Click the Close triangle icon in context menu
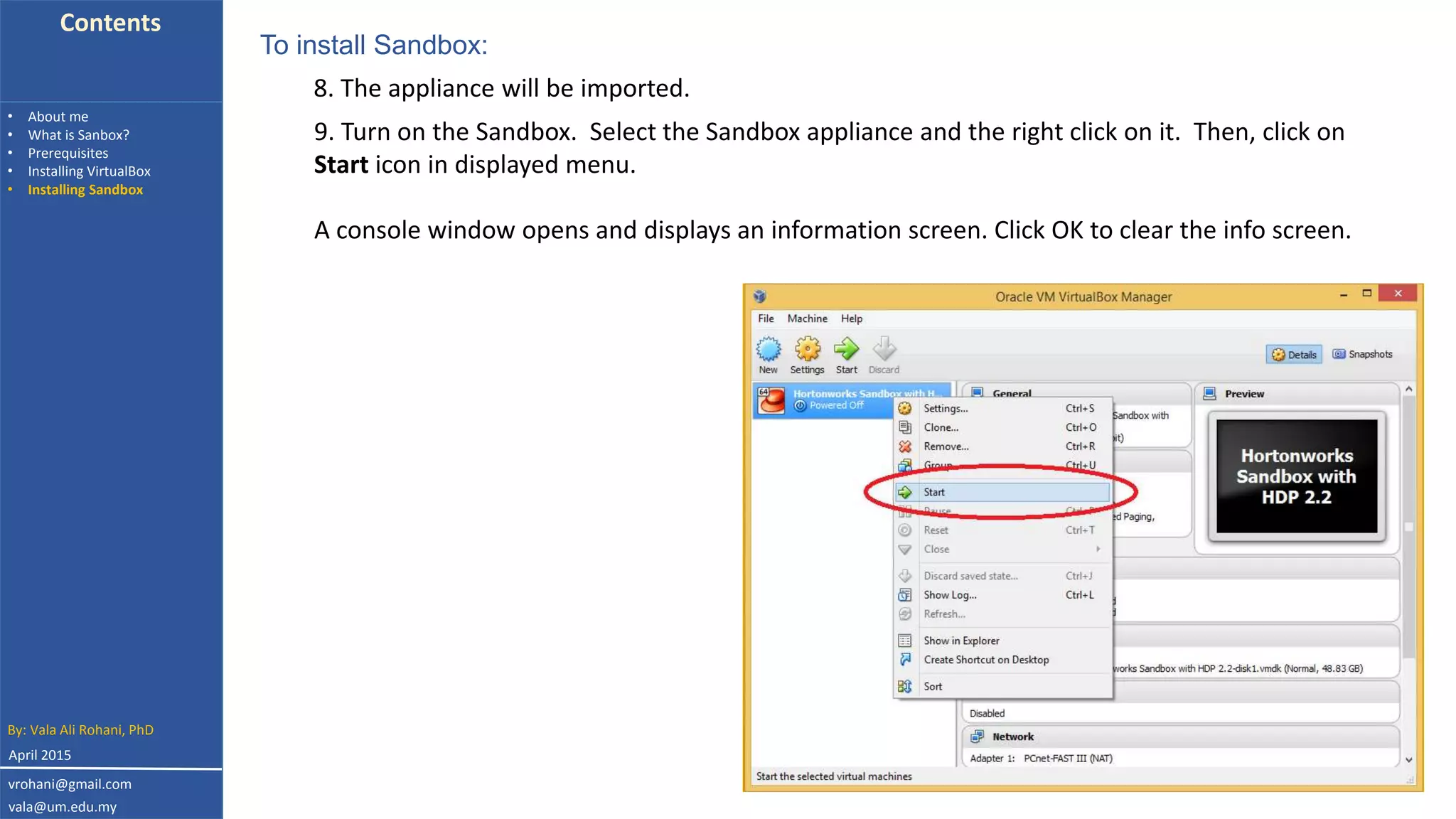Screen dimensions: 1456x819 (x=904, y=550)
